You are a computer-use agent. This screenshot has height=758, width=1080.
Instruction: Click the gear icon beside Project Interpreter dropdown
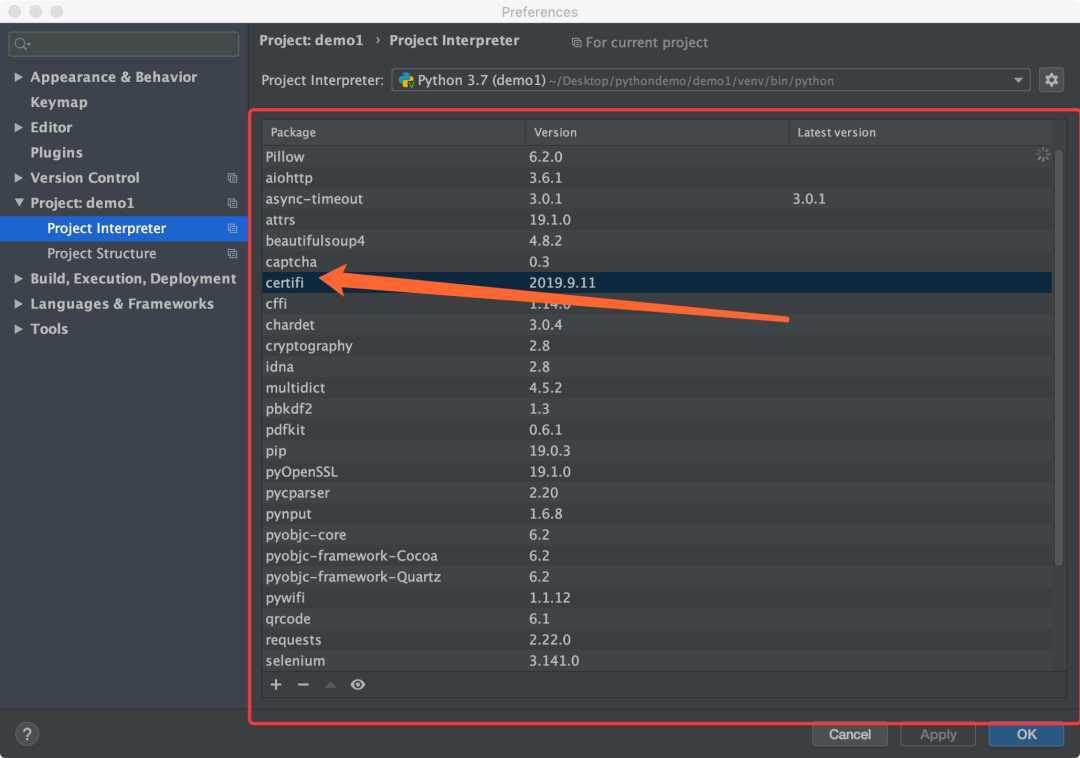[1051, 80]
